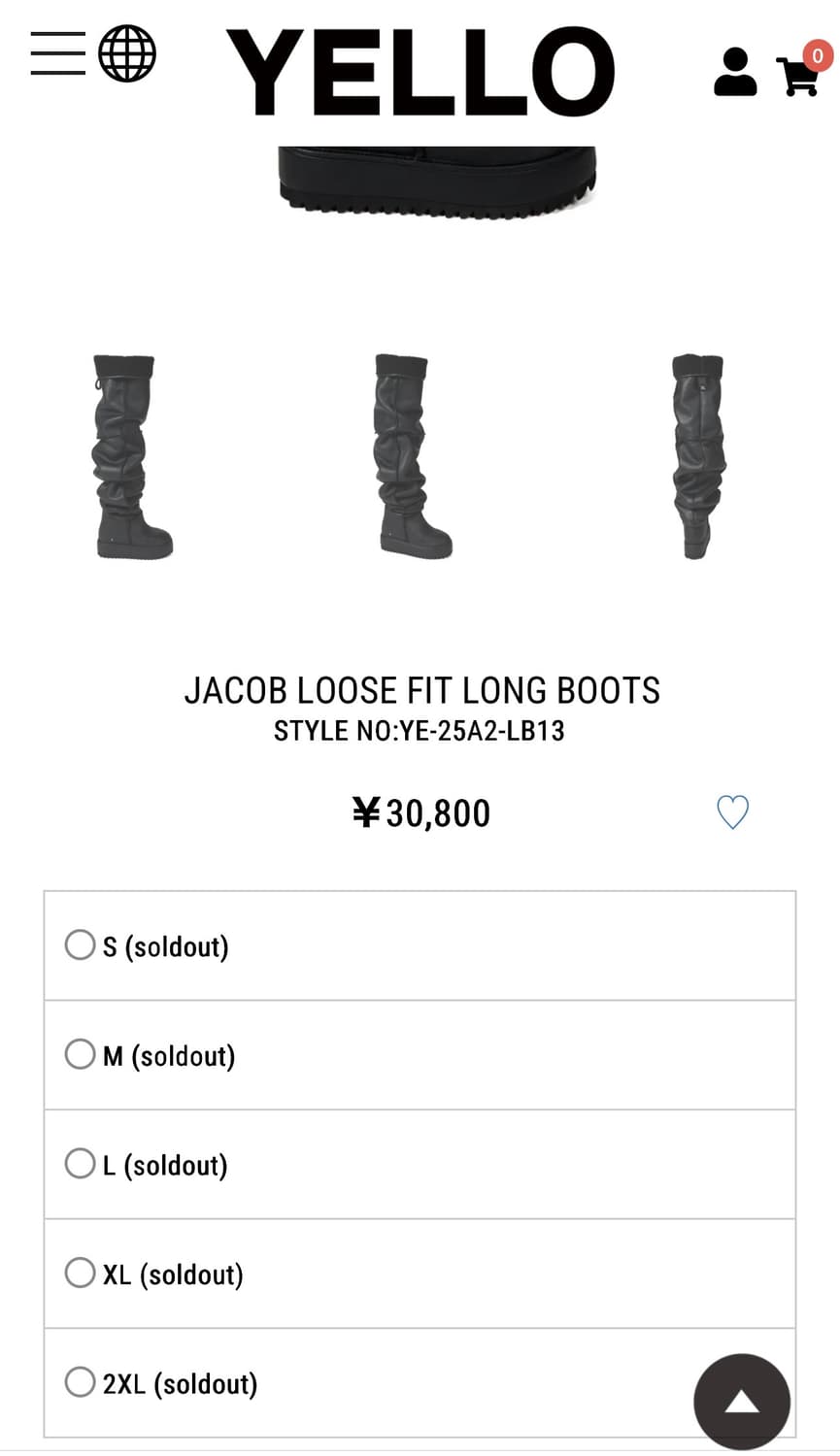View the third boot back-view thumbnail
The image size is (840, 1456).
(x=697, y=456)
